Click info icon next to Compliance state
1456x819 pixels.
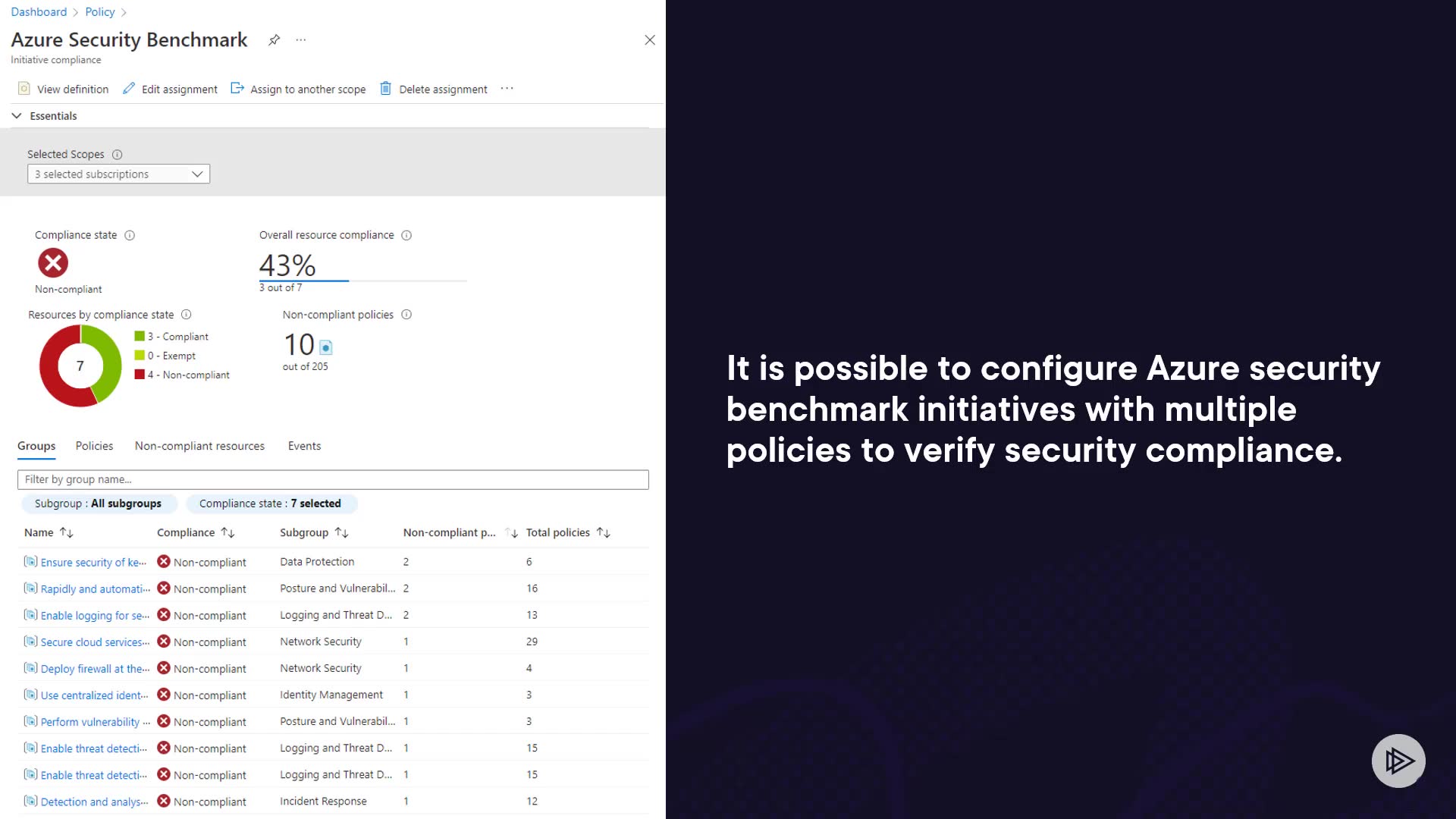[x=130, y=235]
